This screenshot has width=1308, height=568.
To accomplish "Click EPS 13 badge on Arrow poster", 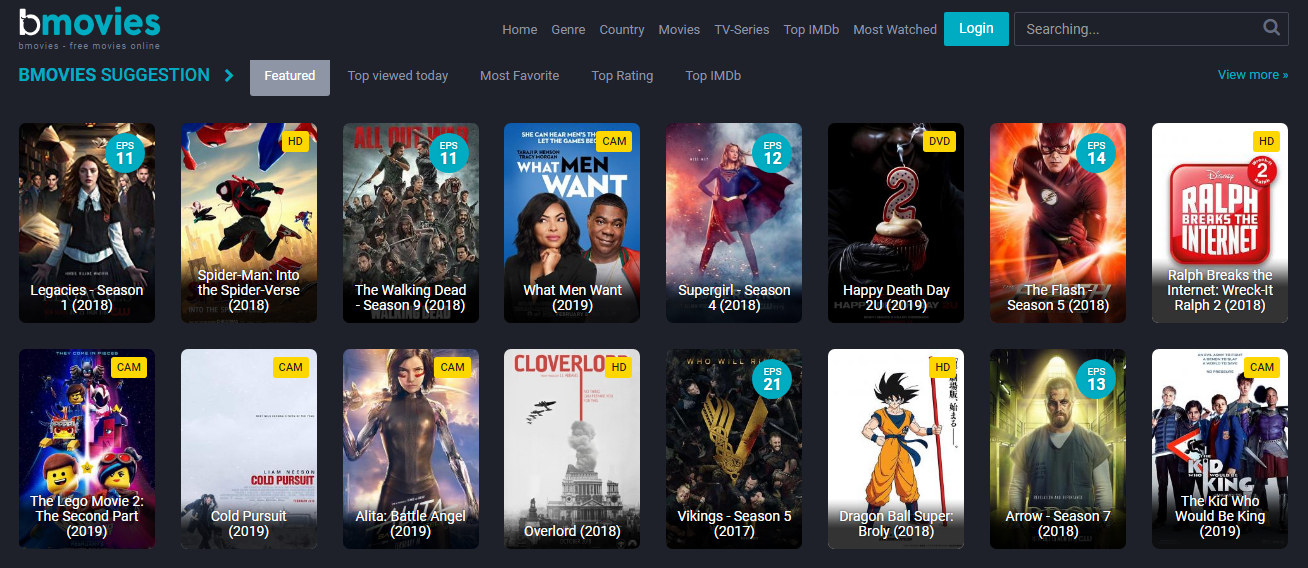I will (1097, 379).
